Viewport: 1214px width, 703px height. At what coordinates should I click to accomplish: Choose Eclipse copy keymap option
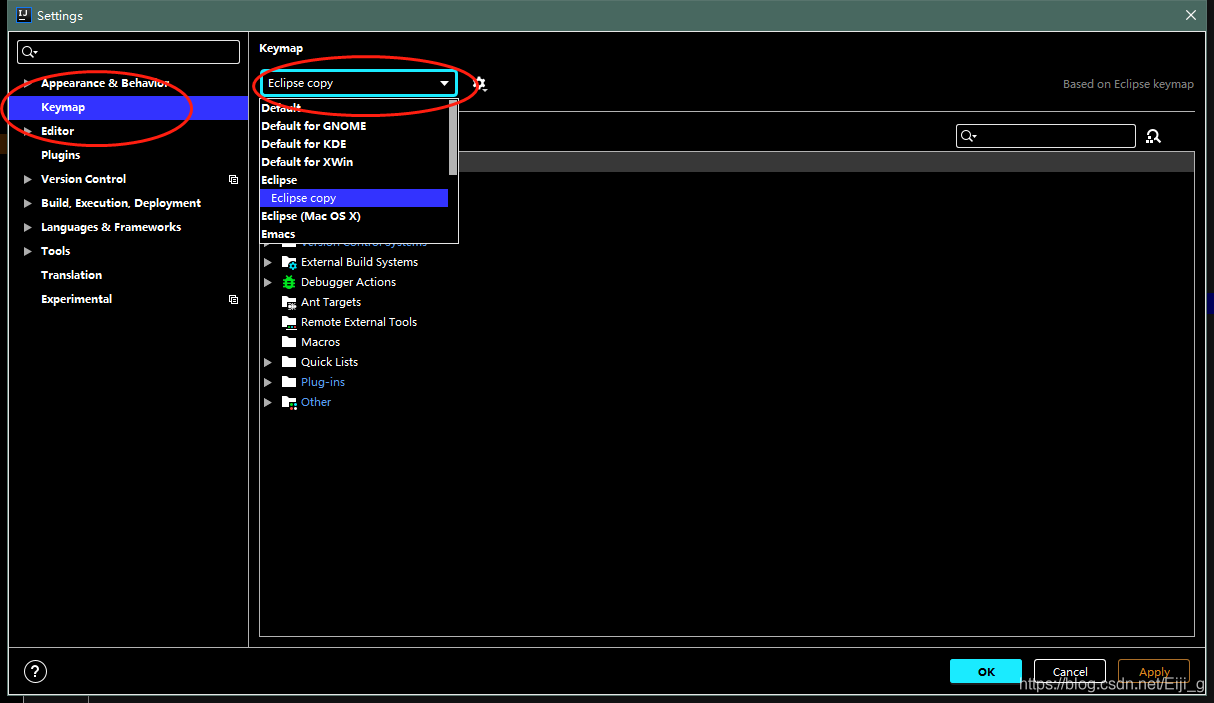tap(354, 198)
